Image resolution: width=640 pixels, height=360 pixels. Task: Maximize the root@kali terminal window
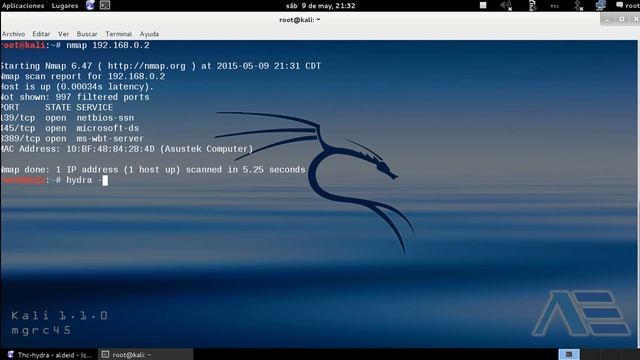click(x=622, y=19)
